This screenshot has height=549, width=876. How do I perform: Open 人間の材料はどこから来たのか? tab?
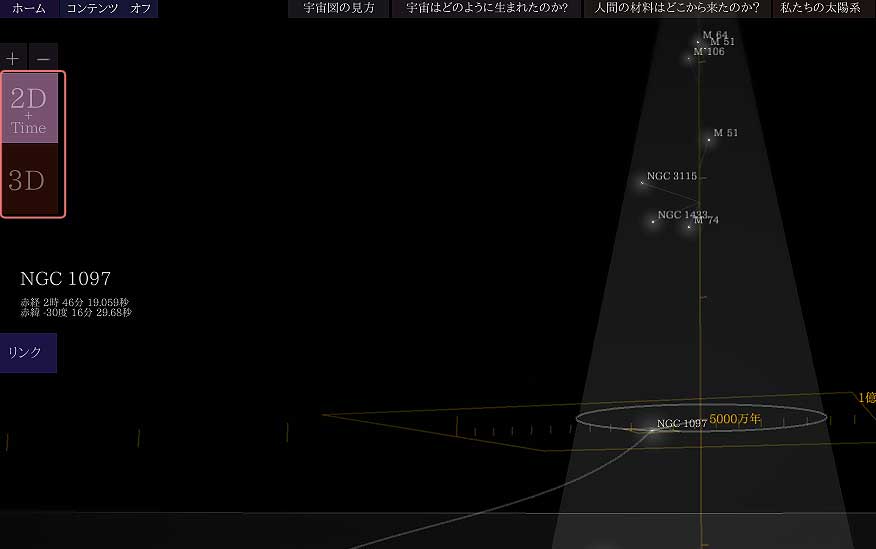coord(677,8)
